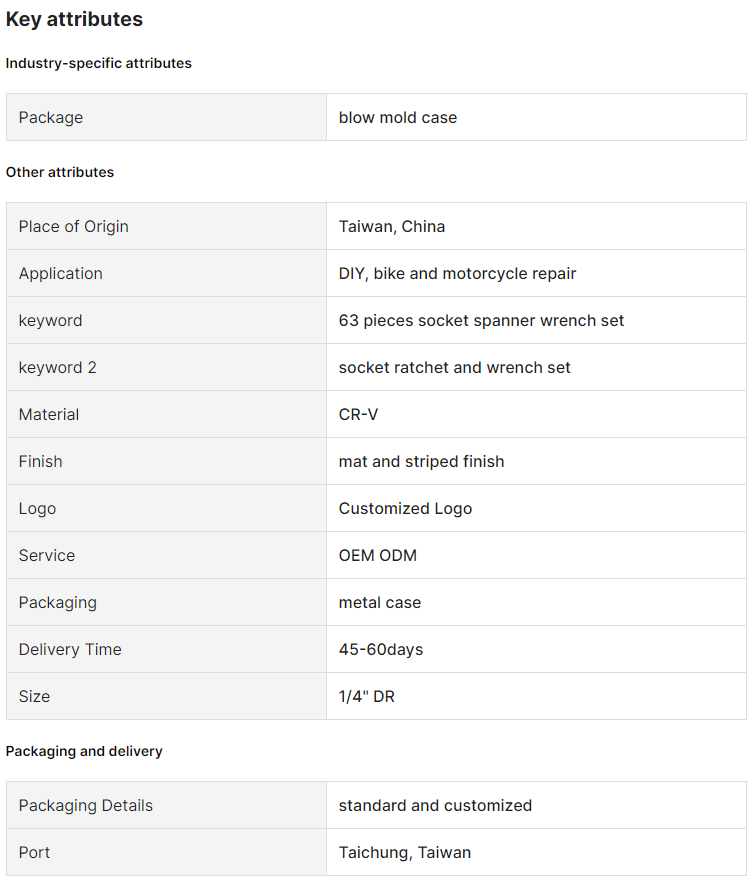The height and width of the screenshot is (884, 755).
Task: Click the Key attributes heading
Action: click(74, 19)
